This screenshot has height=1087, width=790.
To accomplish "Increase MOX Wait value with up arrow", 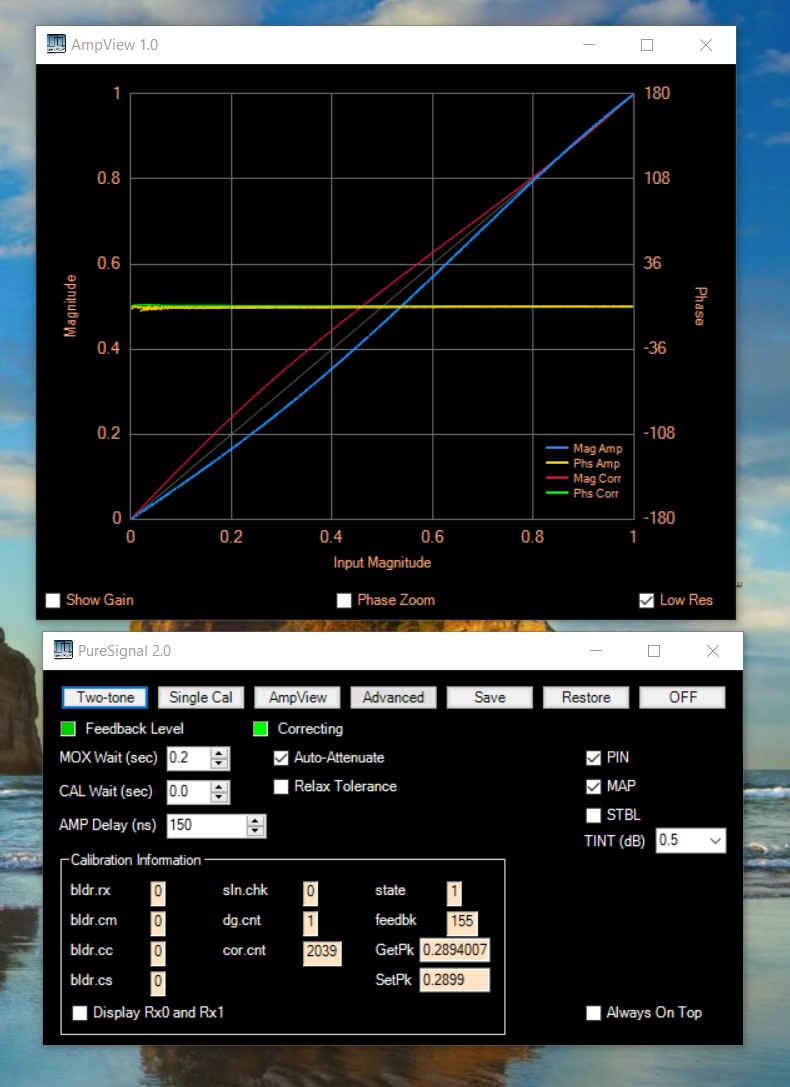I will click(x=220, y=752).
